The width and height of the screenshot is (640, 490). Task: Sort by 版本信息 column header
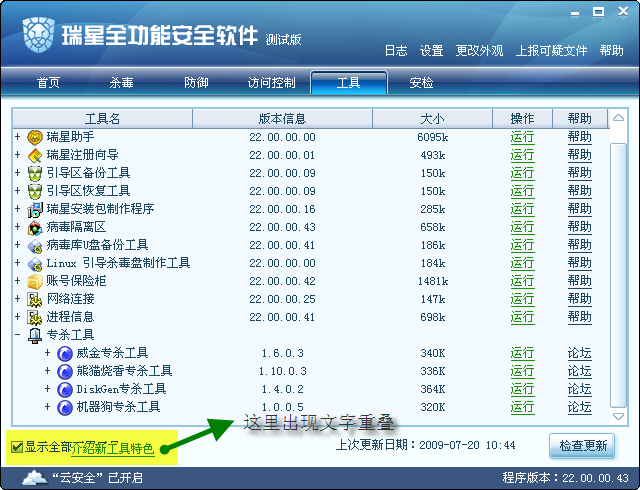coord(282,118)
